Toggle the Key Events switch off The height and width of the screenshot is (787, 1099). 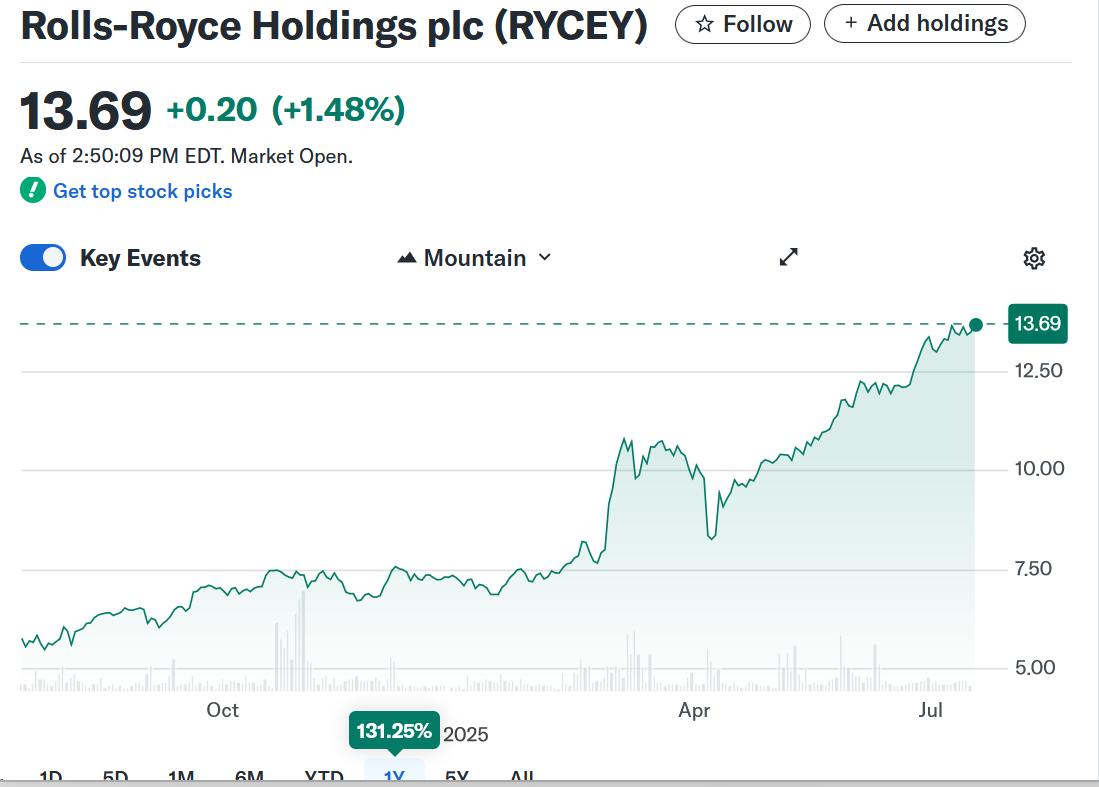pyautogui.click(x=43, y=258)
